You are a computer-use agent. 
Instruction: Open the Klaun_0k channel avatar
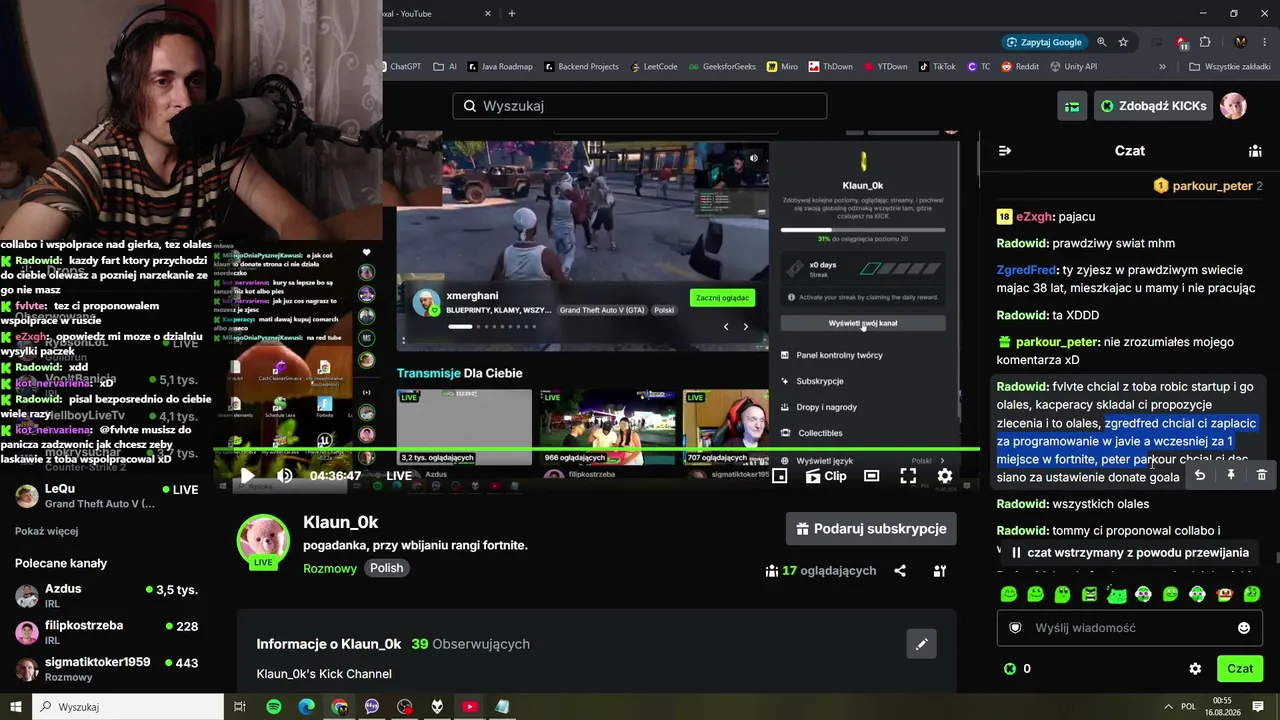click(263, 541)
